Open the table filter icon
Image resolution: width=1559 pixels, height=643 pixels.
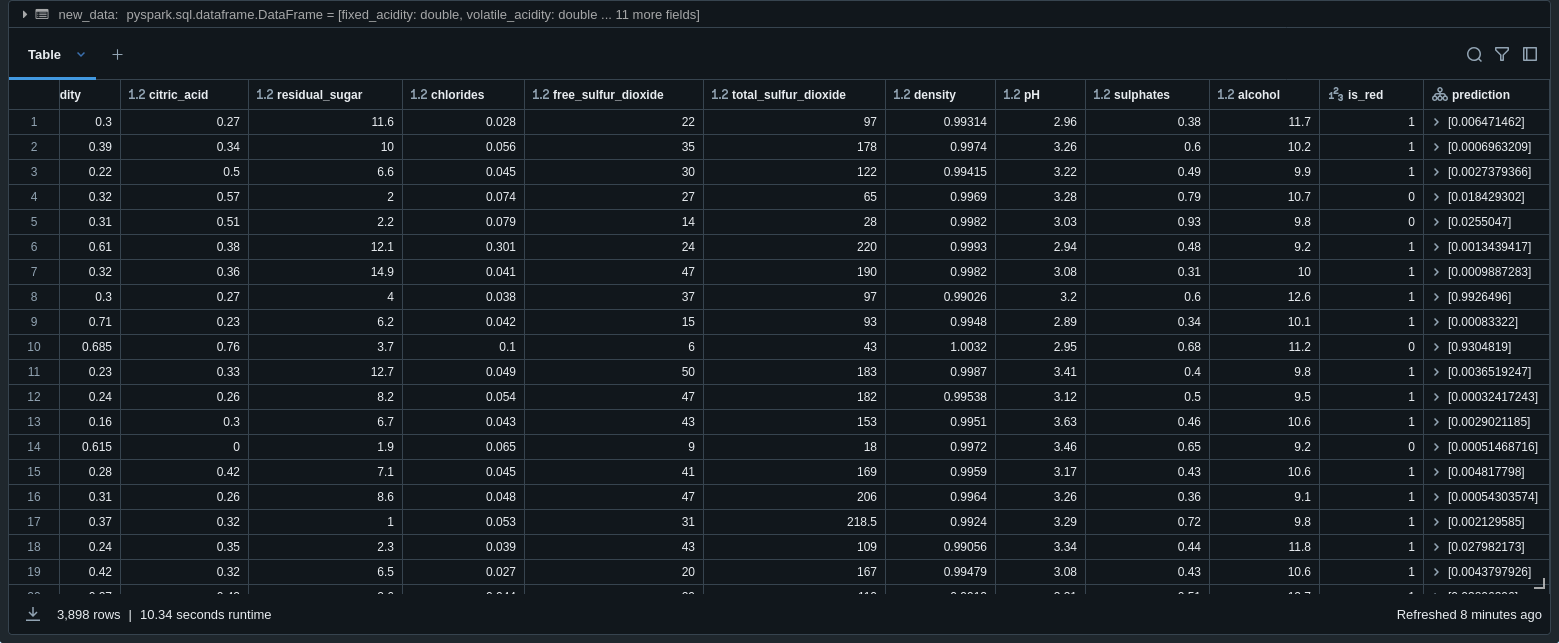click(1501, 55)
